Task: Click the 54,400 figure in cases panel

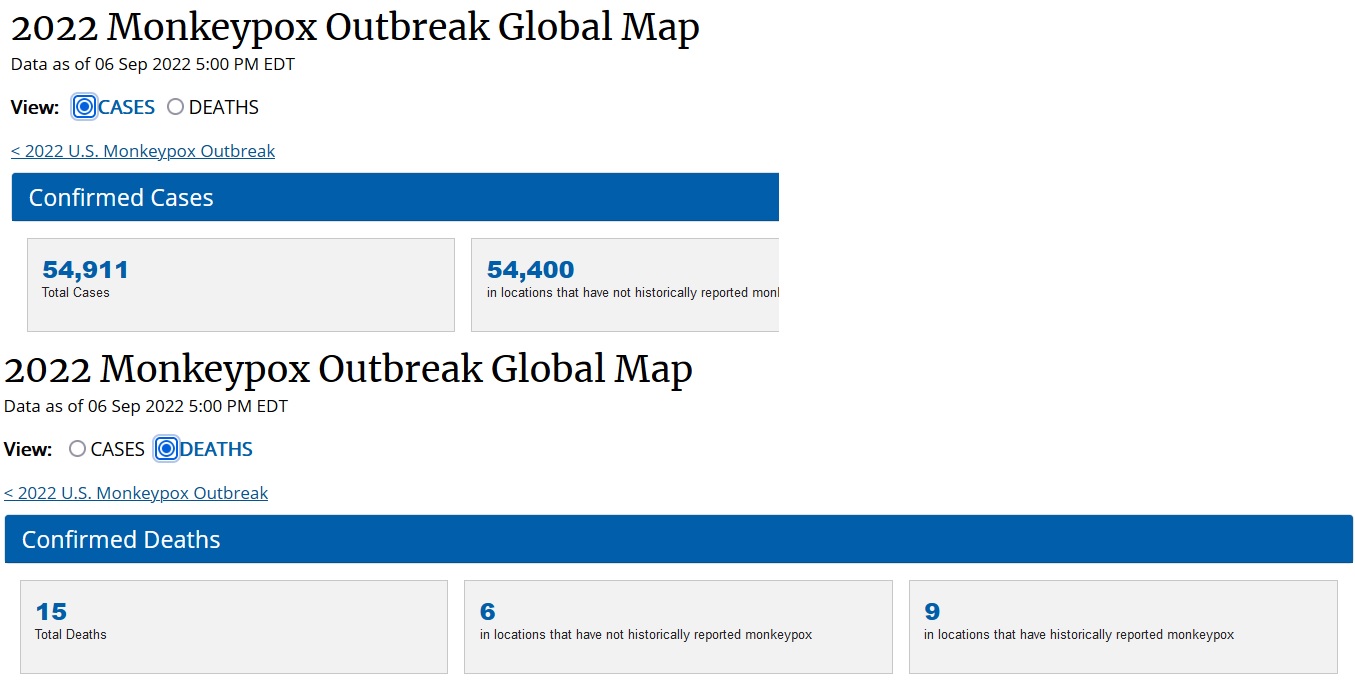Action: pyautogui.click(x=530, y=270)
